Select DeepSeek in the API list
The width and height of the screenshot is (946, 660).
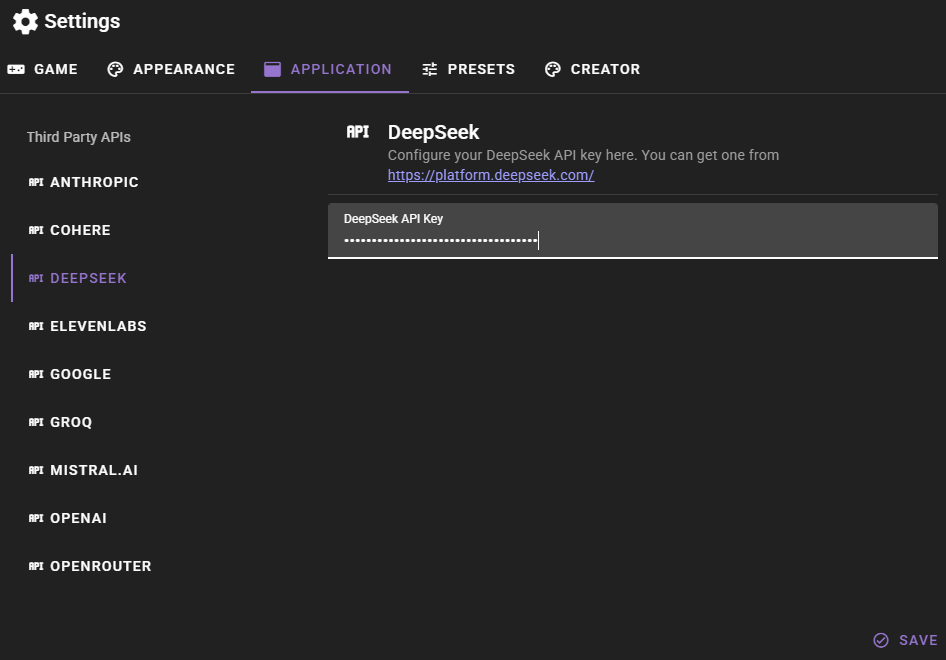(x=88, y=278)
